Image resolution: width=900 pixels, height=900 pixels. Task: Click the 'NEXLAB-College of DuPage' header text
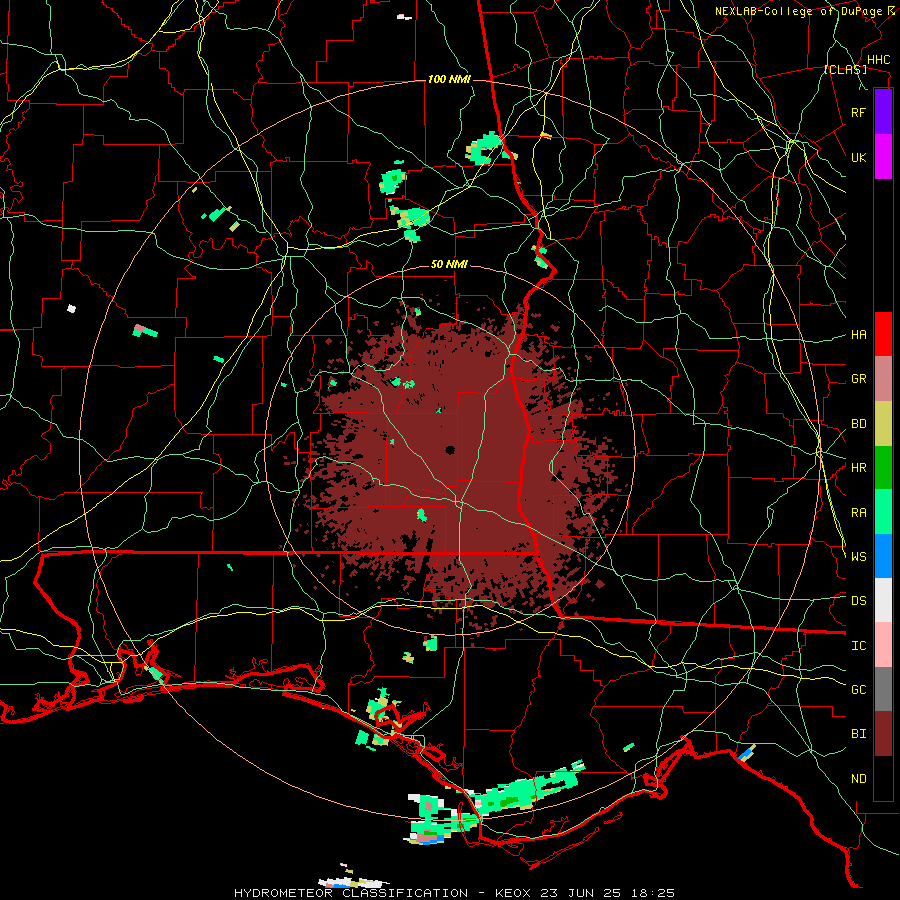pos(798,11)
